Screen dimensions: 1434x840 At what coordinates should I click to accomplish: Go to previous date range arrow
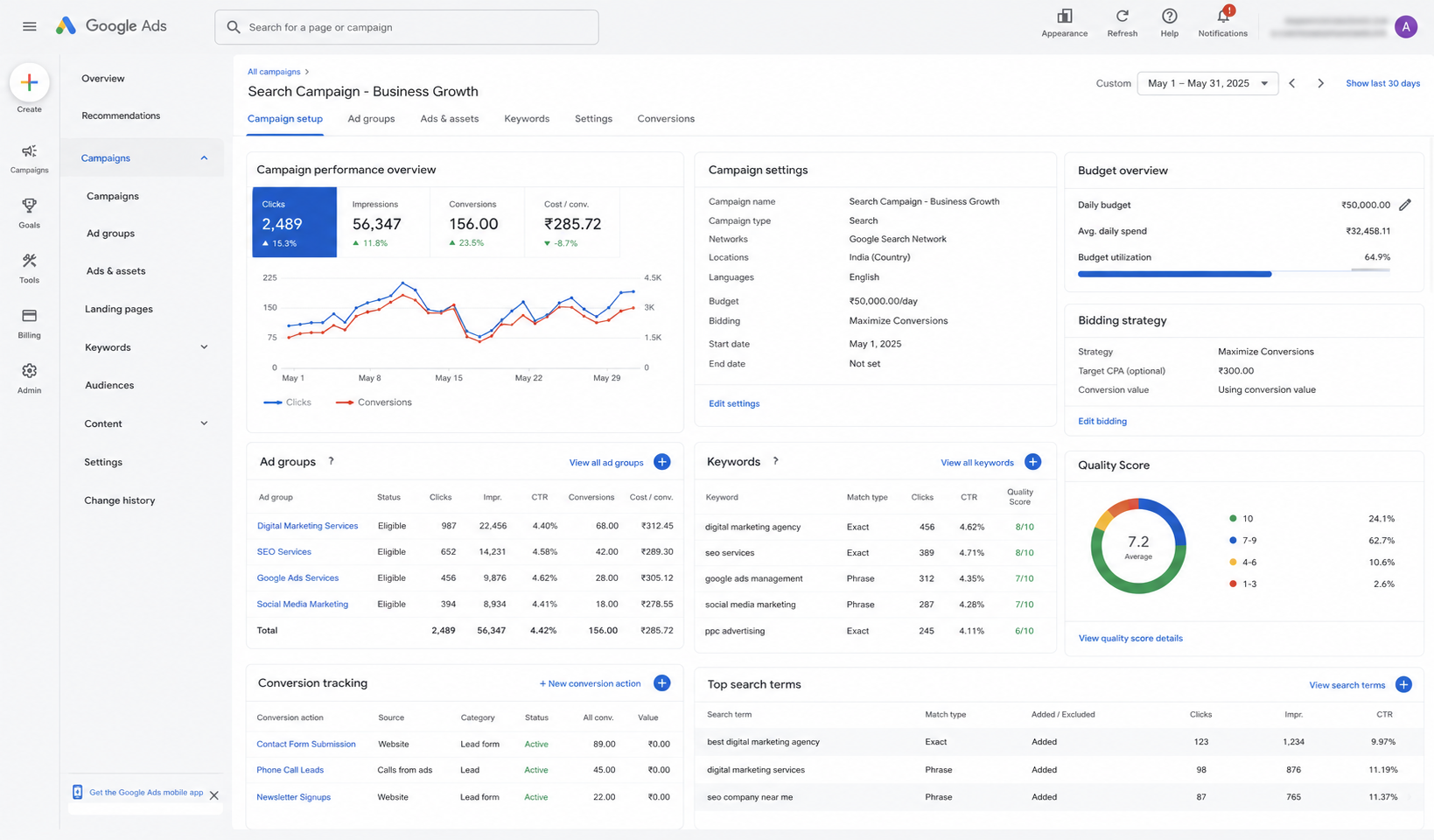[x=1291, y=83]
